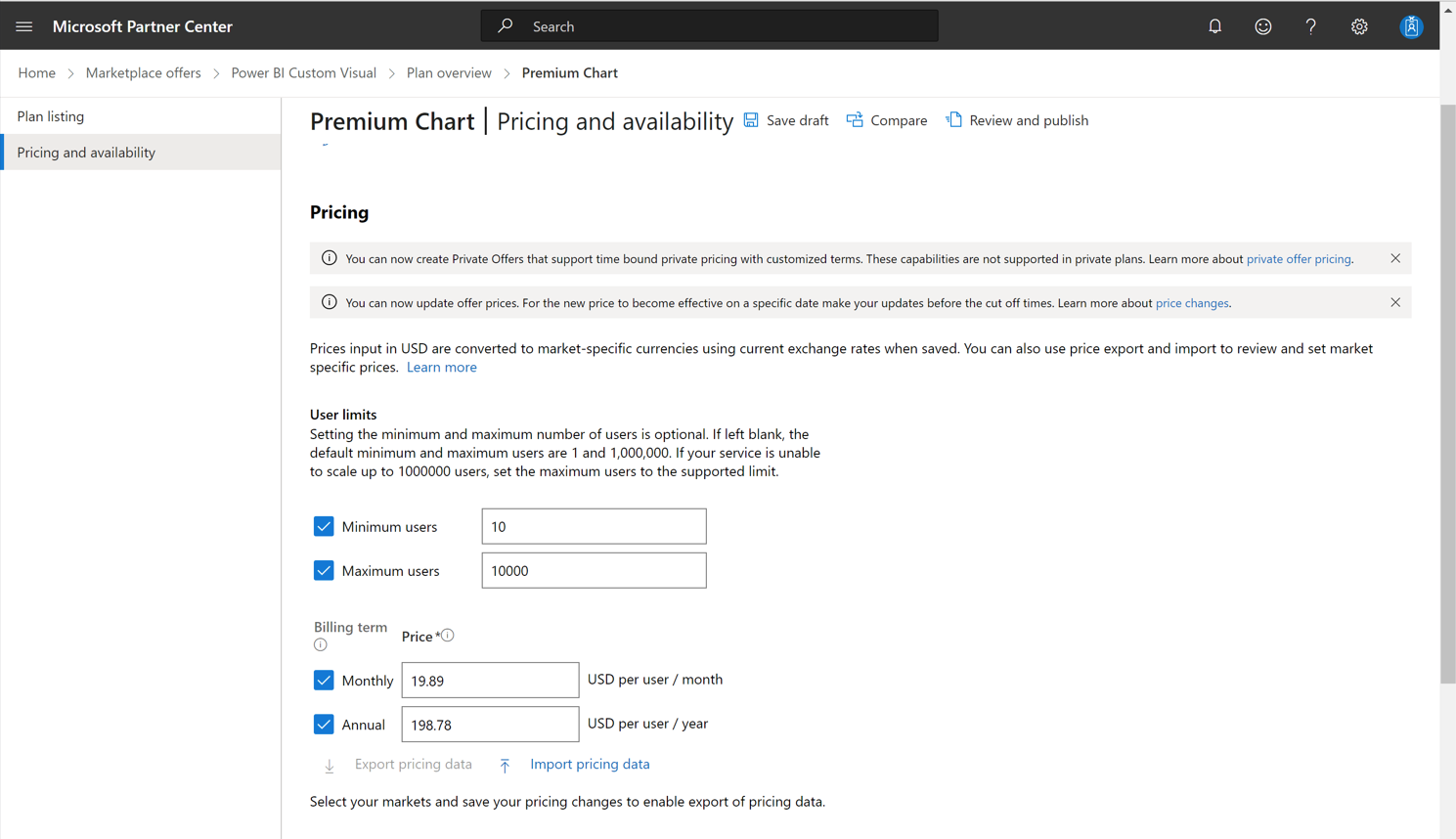Viewport: 1456px width, 839px height.
Task: Click the User limits heading
Action: [x=343, y=415]
